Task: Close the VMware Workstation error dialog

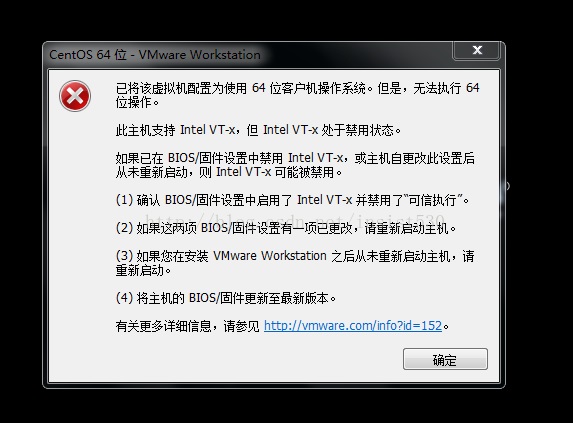Action: tap(477, 50)
